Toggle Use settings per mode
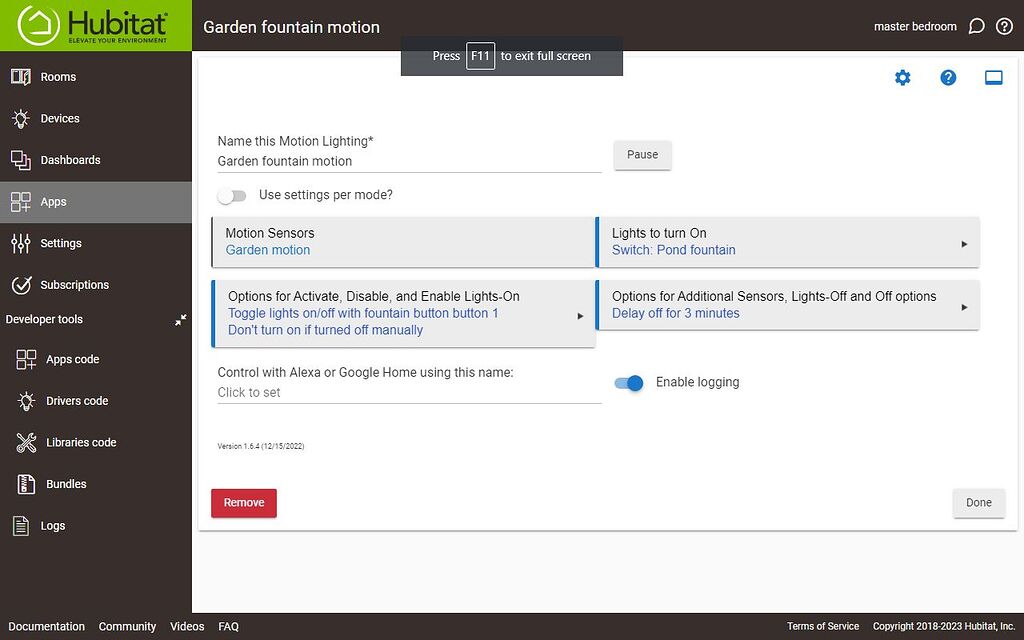The image size is (1024, 640). click(233, 196)
